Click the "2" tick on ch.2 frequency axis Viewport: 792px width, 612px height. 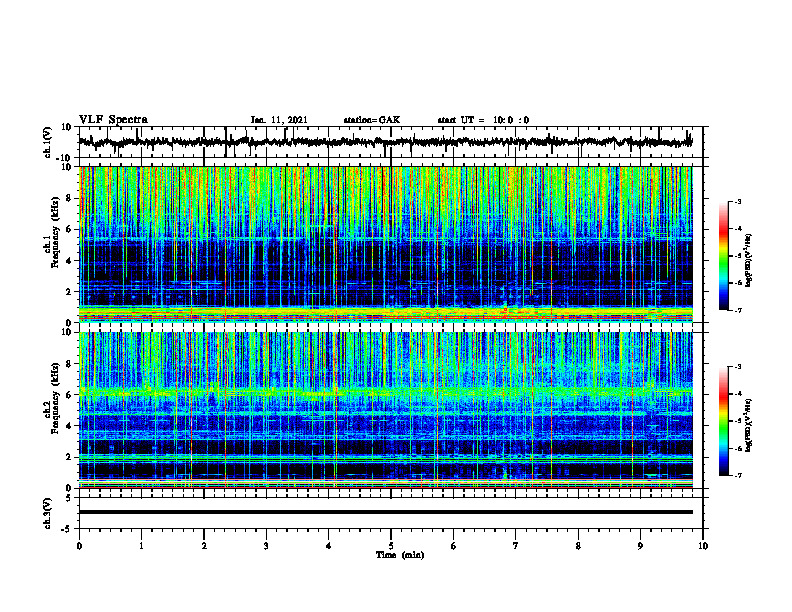(x=70, y=457)
